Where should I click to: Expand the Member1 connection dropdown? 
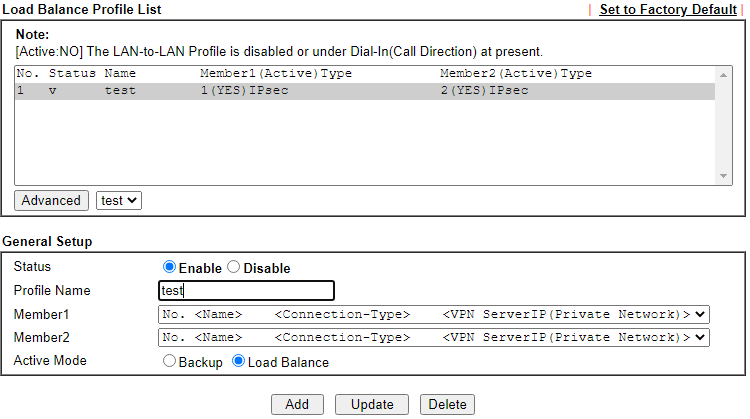434,314
